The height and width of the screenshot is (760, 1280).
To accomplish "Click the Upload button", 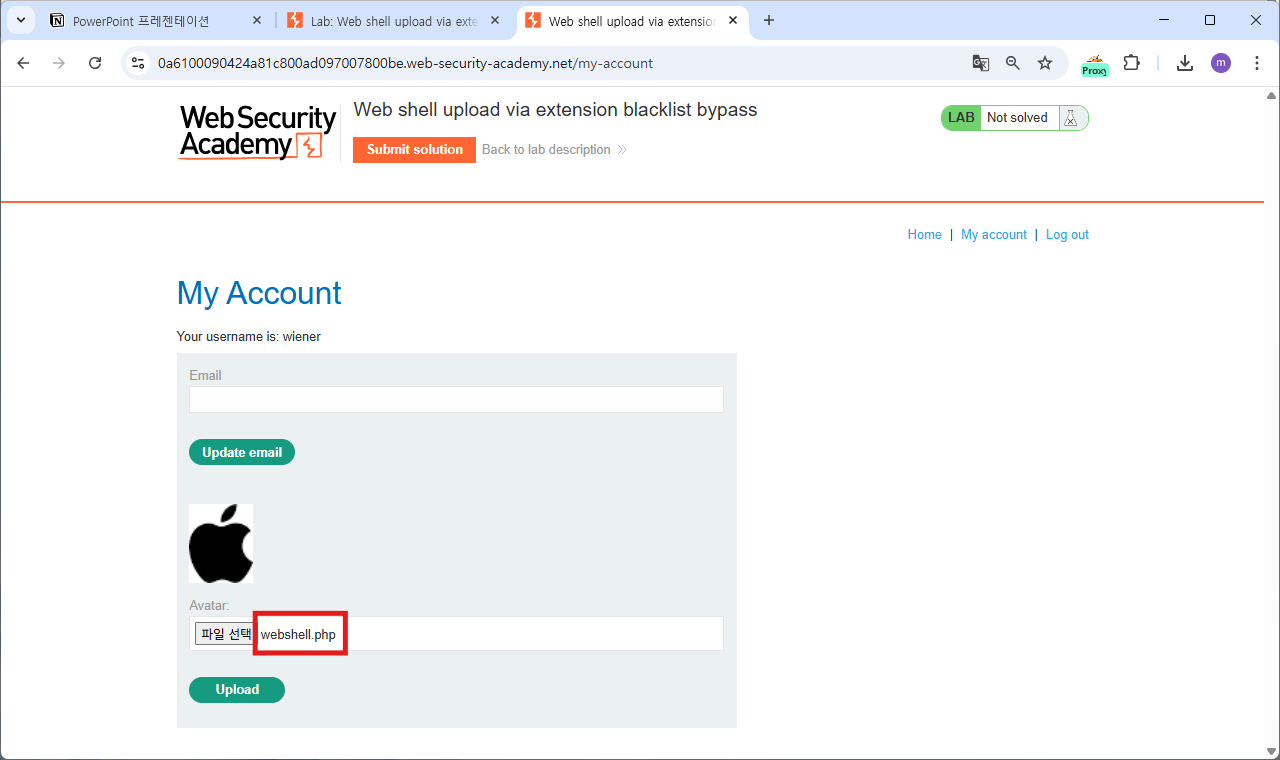I will [x=237, y=690].
